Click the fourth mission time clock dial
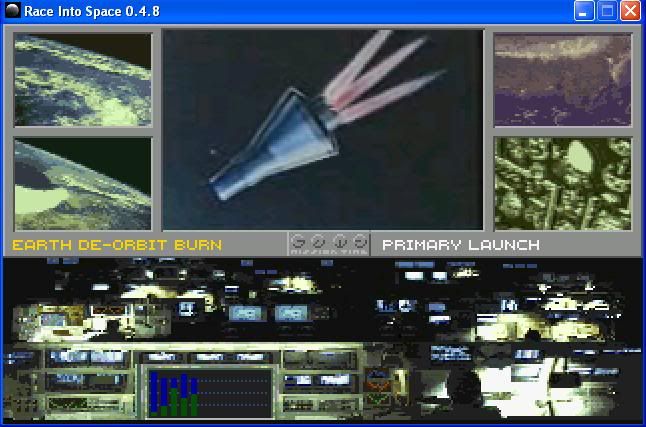Screen dimensions: 646x427 coord(360,240)
